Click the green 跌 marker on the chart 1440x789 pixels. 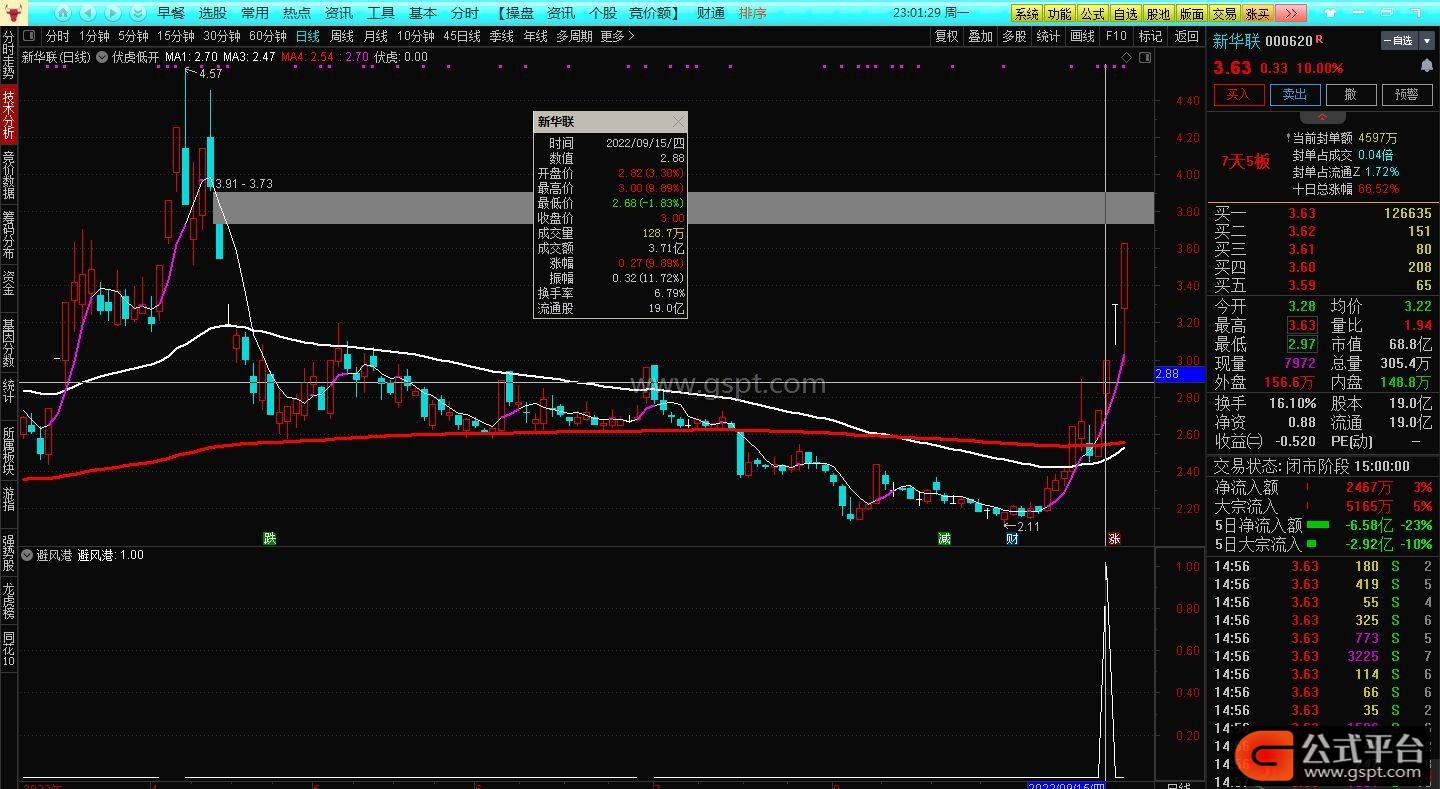(269, 538)
